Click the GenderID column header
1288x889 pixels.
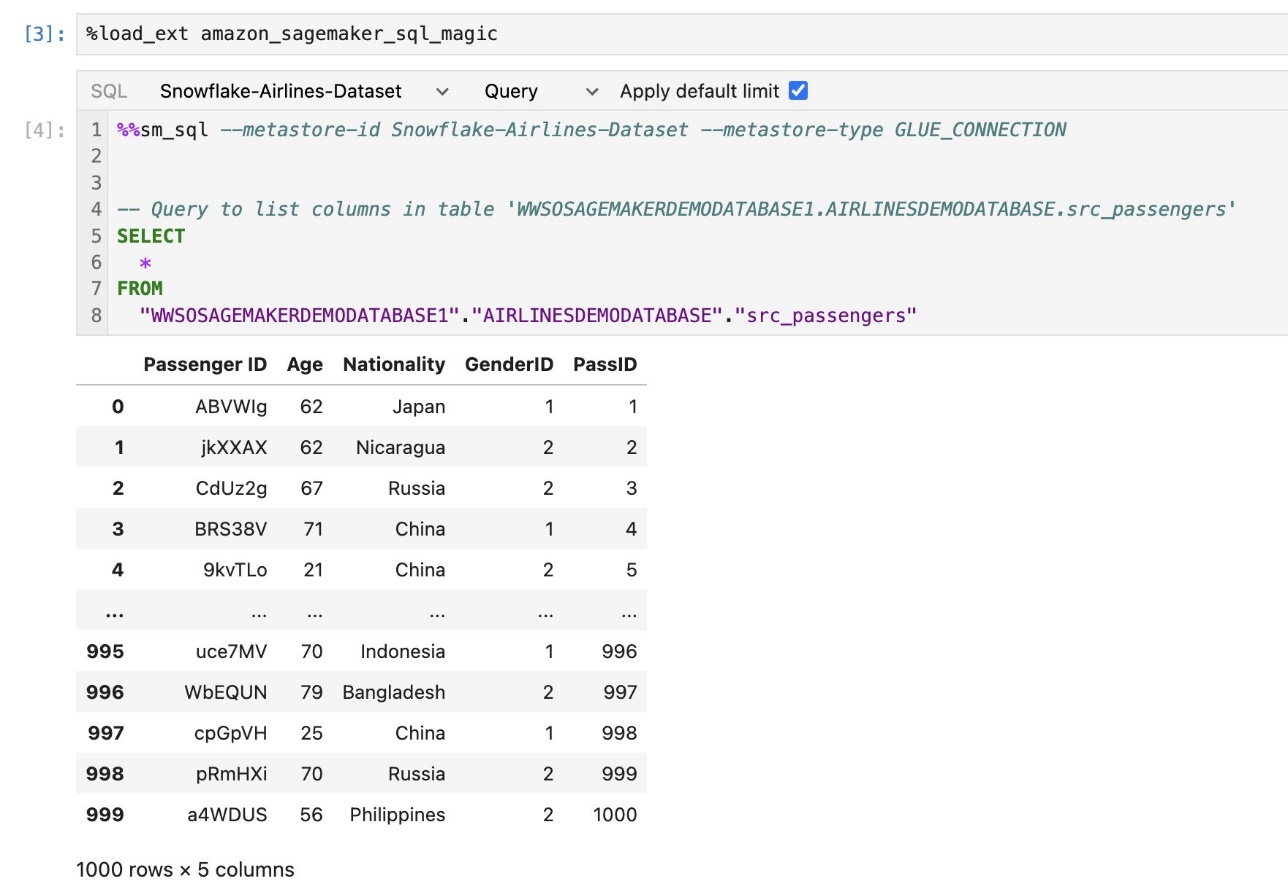pyautogui.click(x=509, y=365)
